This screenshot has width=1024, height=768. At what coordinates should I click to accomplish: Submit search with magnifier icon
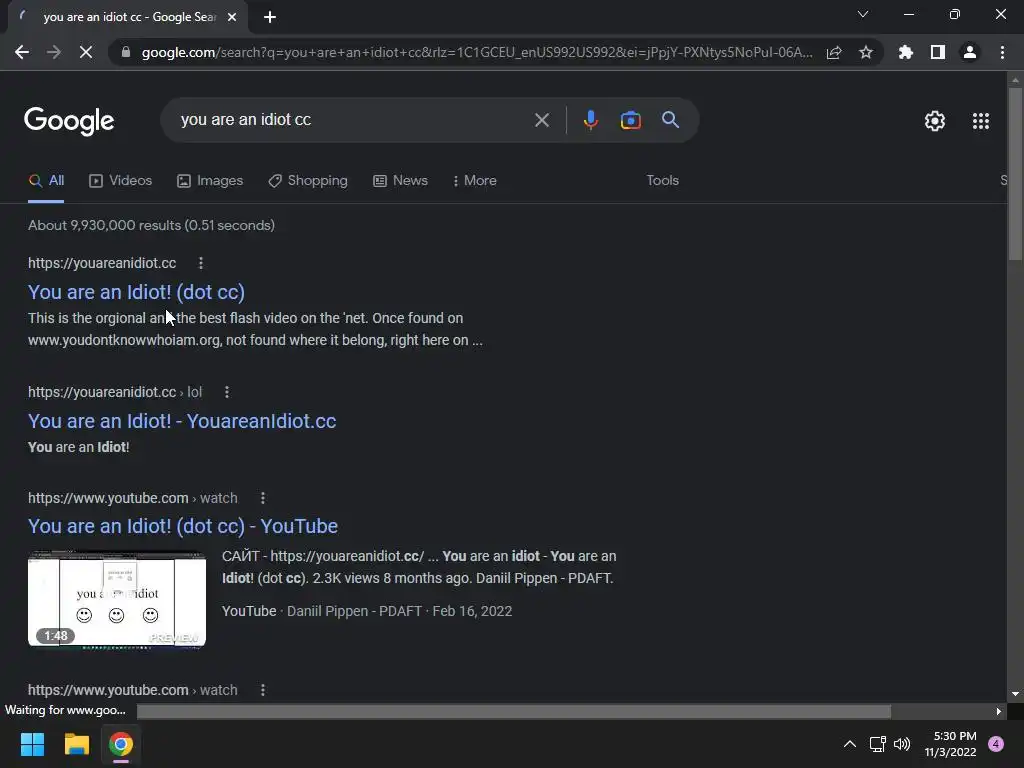click(x=670, y=120)
